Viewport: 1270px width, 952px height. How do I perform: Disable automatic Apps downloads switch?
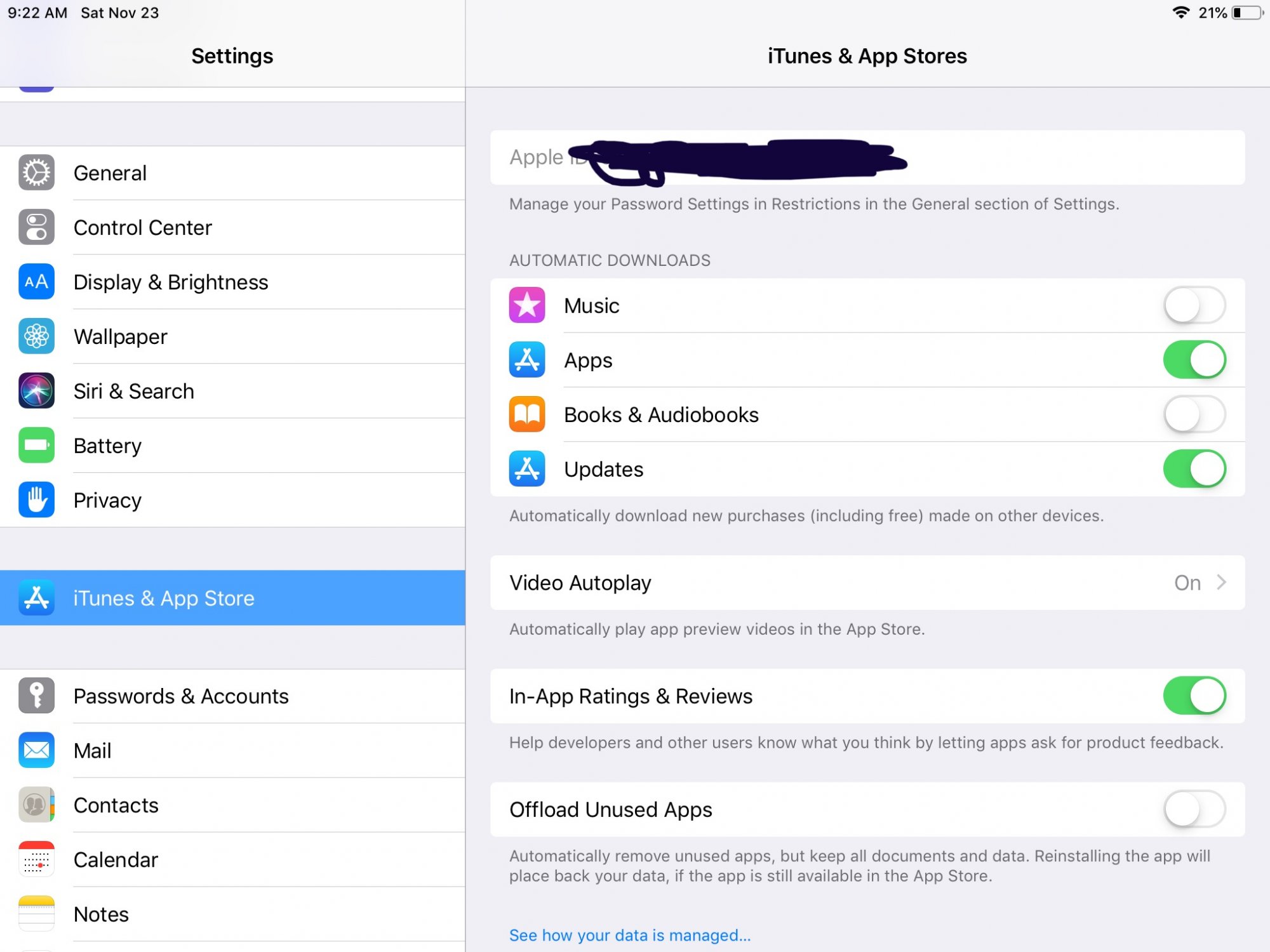(1194, 360)
